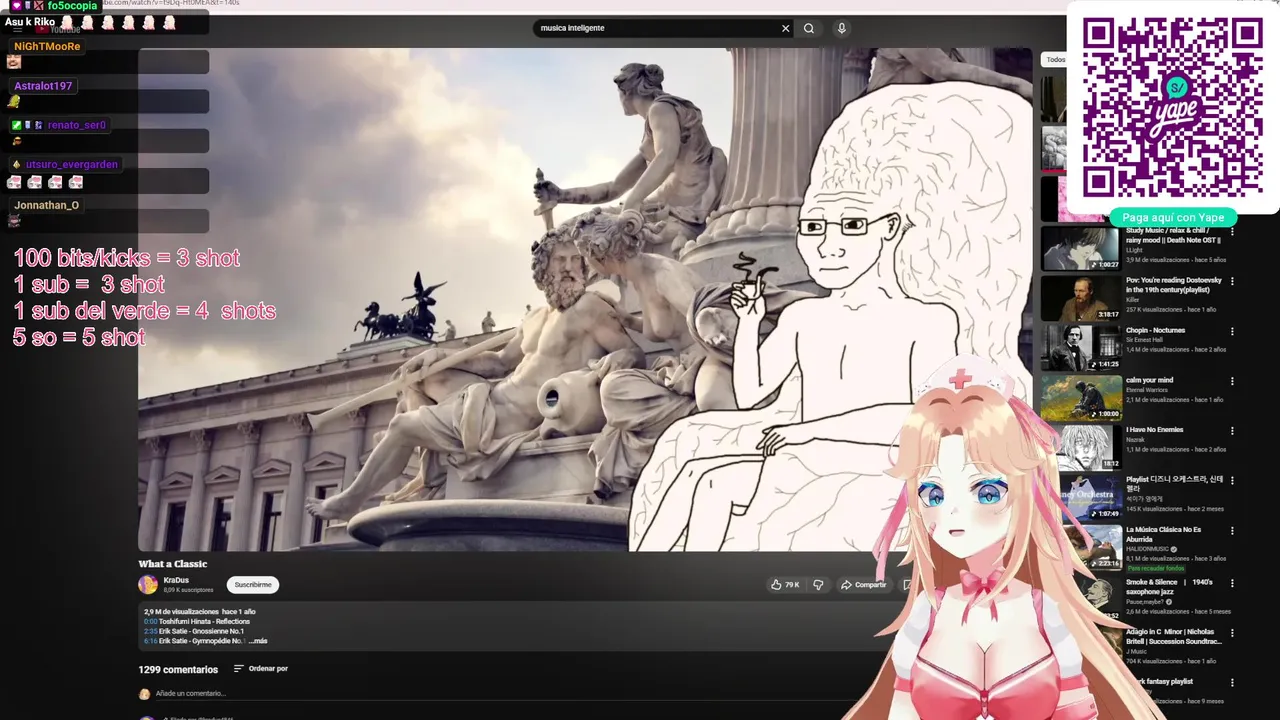The height and width of the screenshot is (720, 1280).
Task: Click the sort icon beside Ordenar por
Action: click(x=238, y=668)
